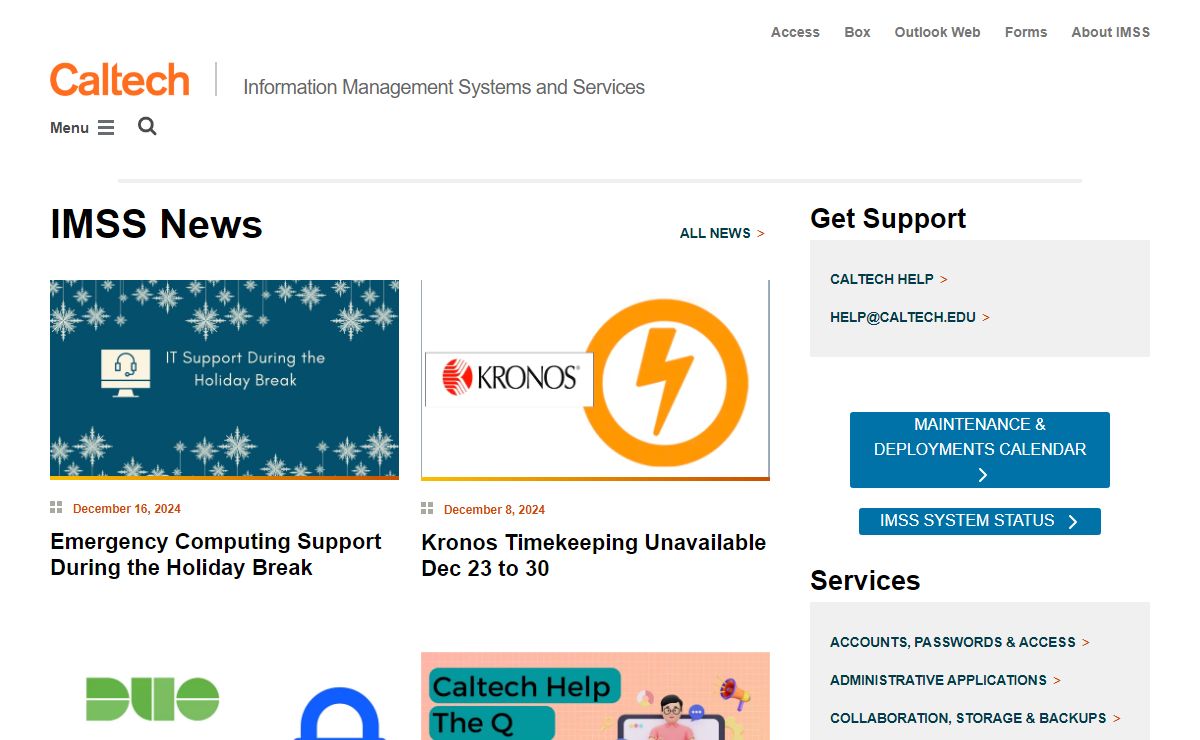Viewport: 1200px width, 740px height.
Task: Read Emergency Computing Support During the Holiday Break
Action: [x=216, y=554]
